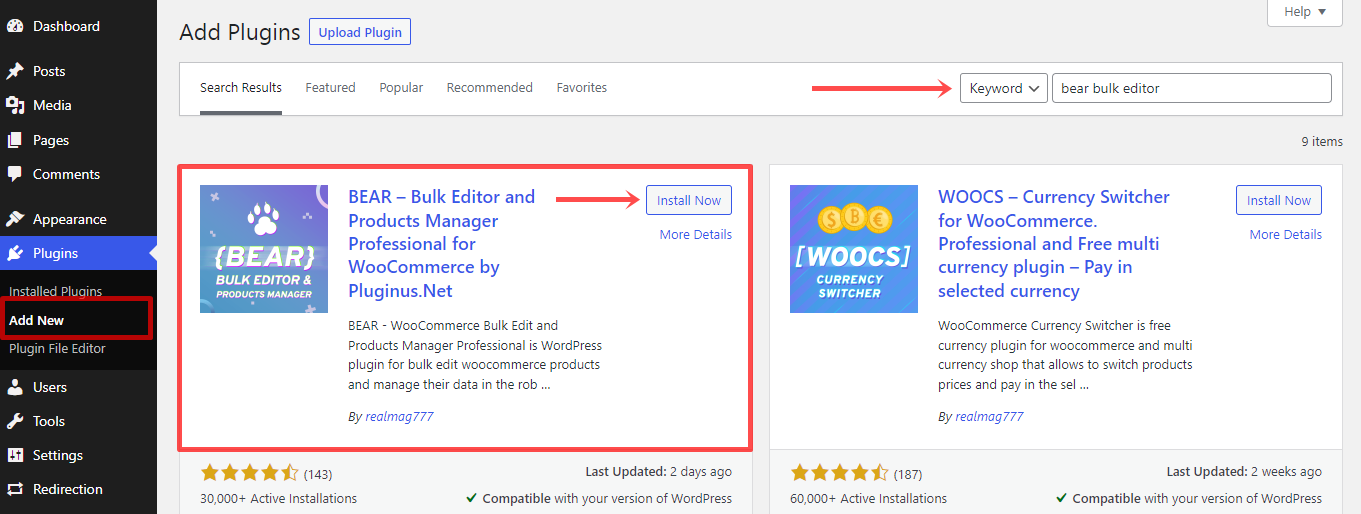This screenshot has height=514, width=1361.
Task: View More Details for BEAR plugin
Action: [x=696, y=234]
